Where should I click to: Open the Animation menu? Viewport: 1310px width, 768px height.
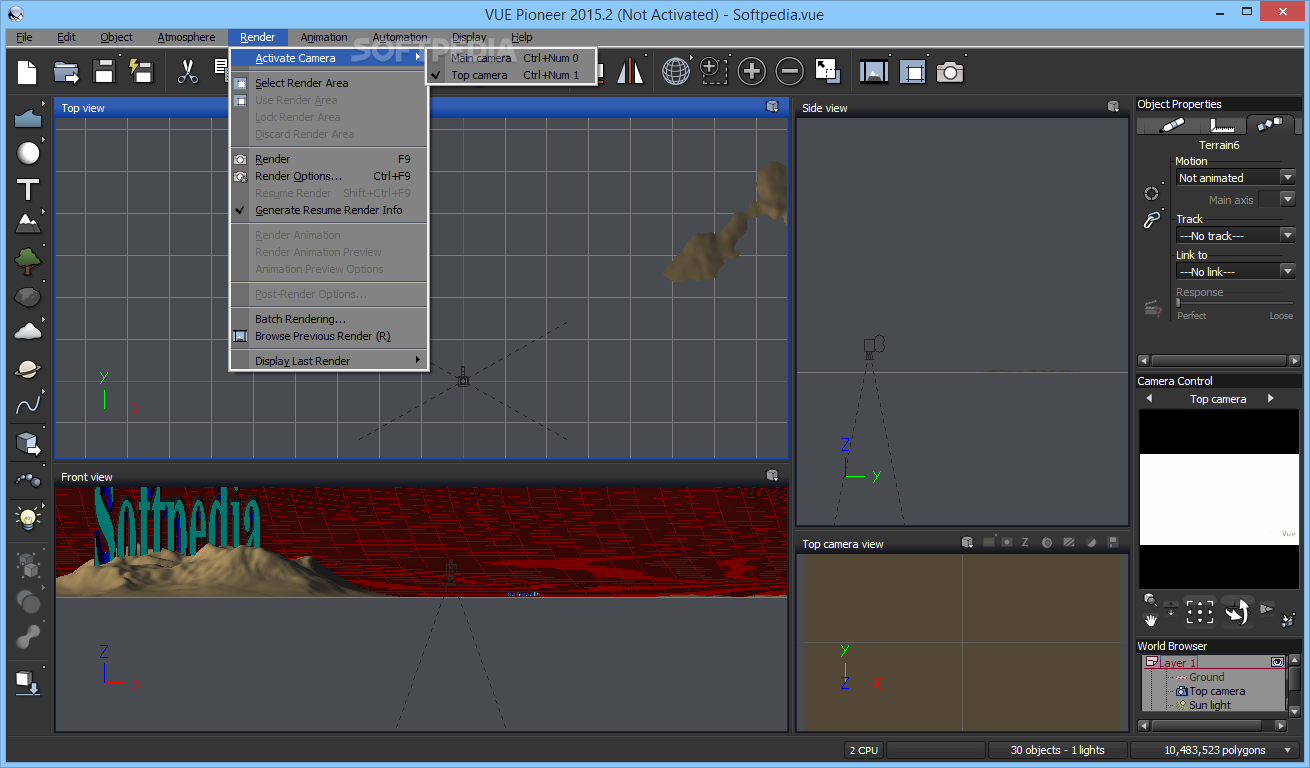pyautogui.click(x=324, y=37)
